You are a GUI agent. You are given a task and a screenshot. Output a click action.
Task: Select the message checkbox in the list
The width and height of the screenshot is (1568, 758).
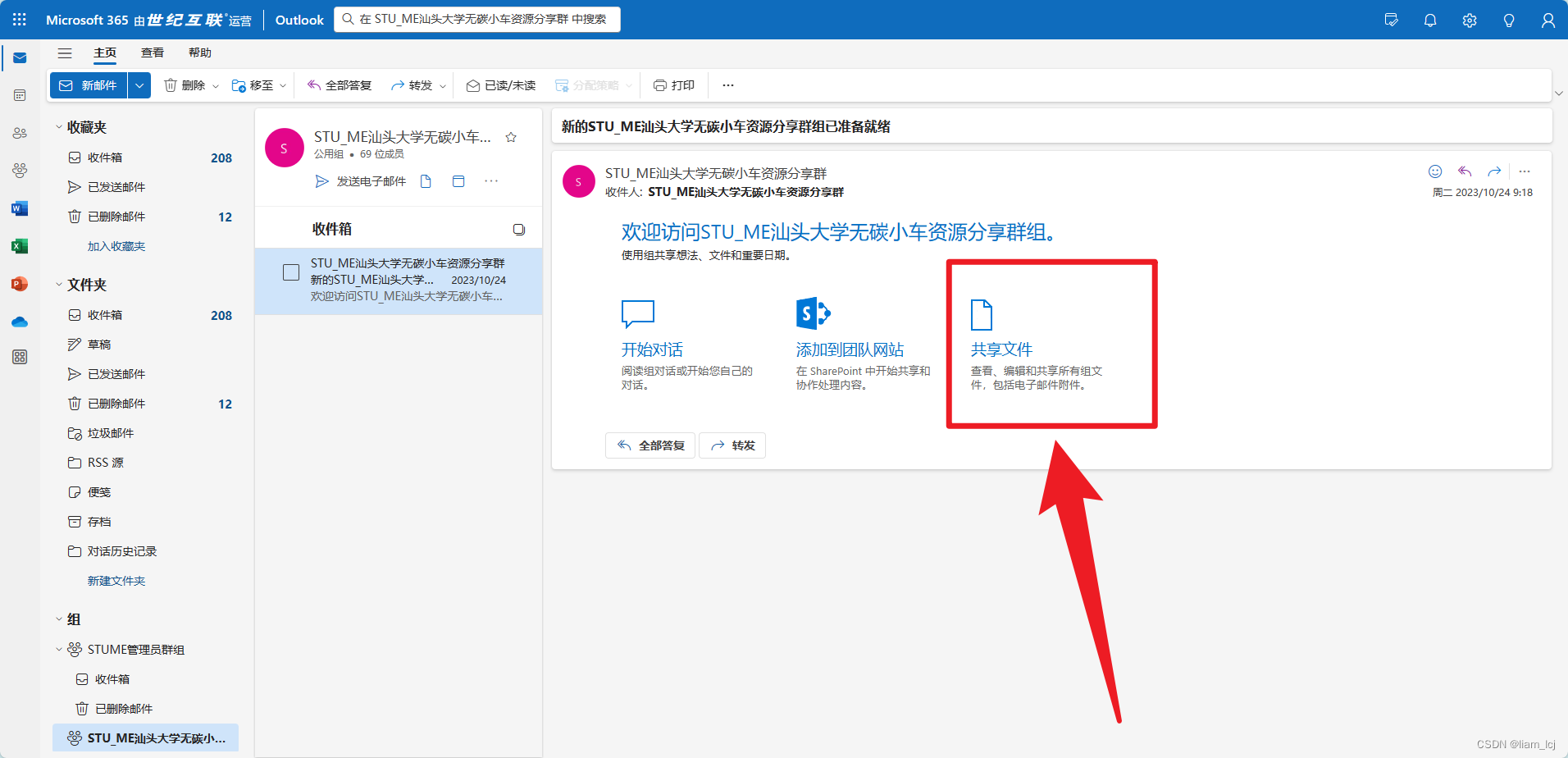click(291, 272)
